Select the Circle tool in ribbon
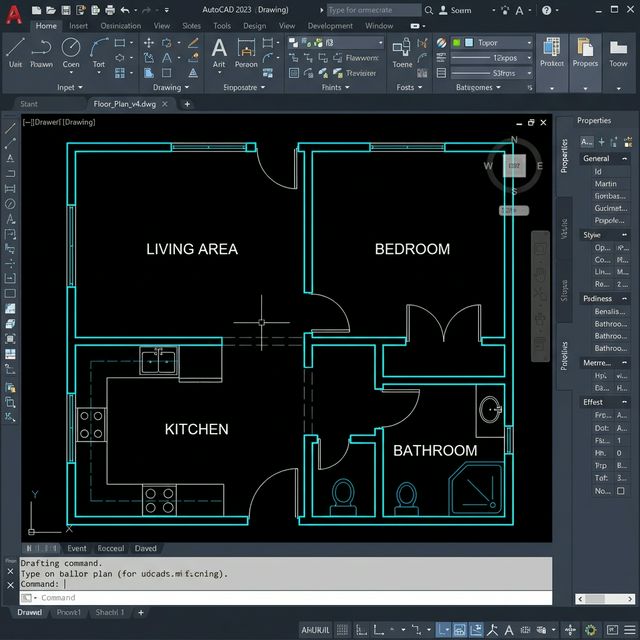640x640 pixels. click(x=71, y=47)
